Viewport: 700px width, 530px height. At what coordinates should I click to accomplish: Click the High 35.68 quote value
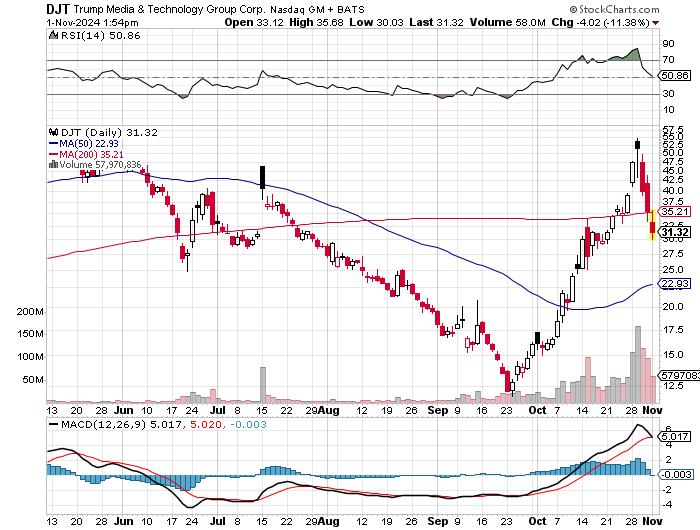point(316,22)
